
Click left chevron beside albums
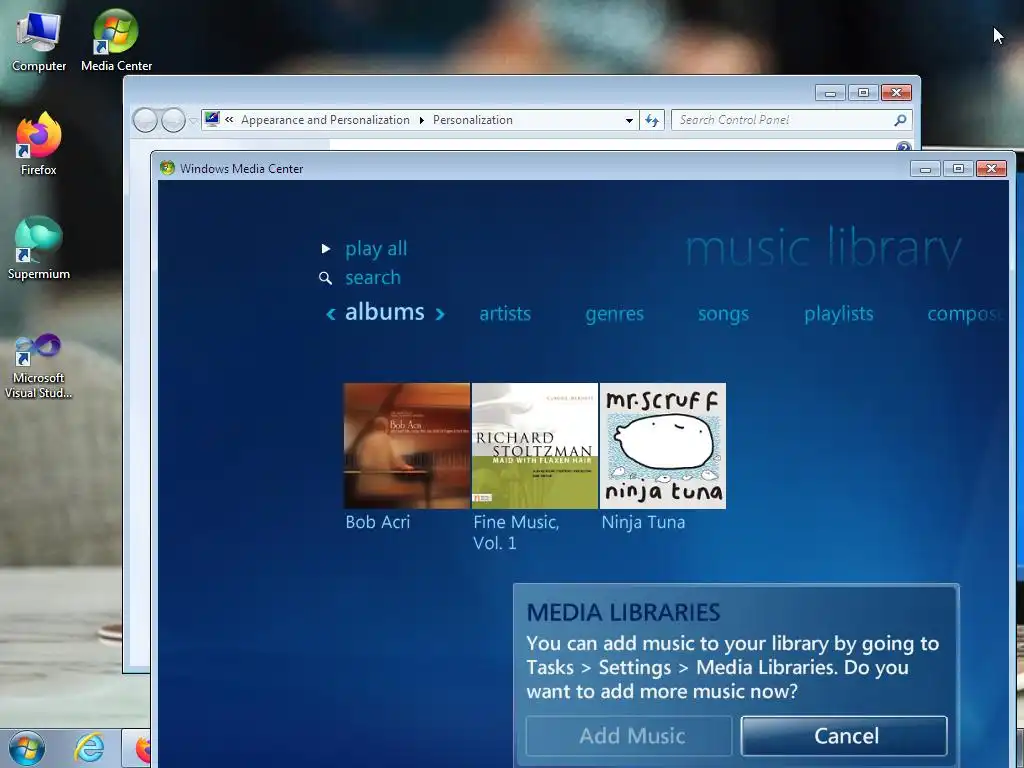click(x=331, y=314)
